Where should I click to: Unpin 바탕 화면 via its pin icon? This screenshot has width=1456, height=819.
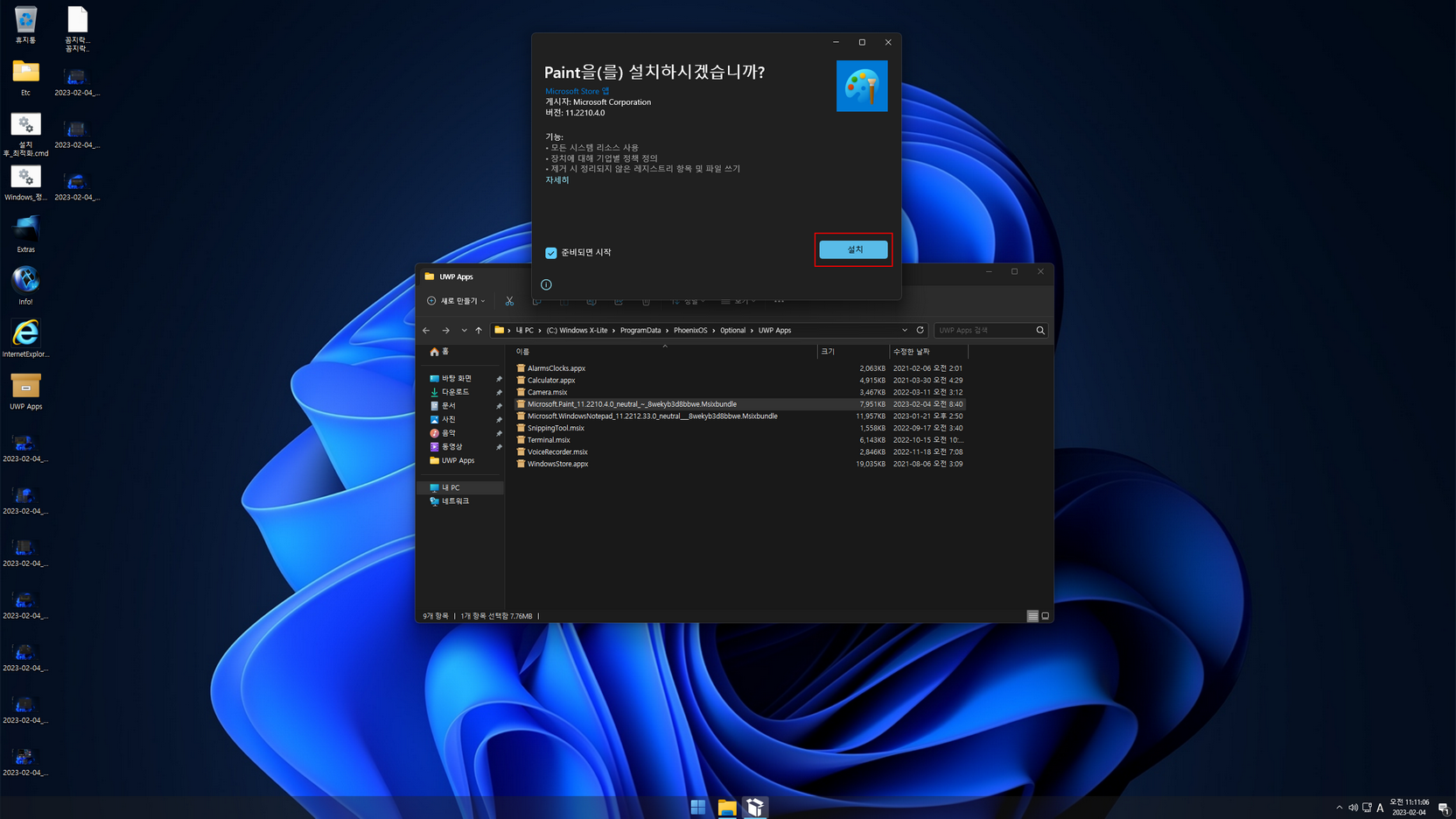[499, 379]
